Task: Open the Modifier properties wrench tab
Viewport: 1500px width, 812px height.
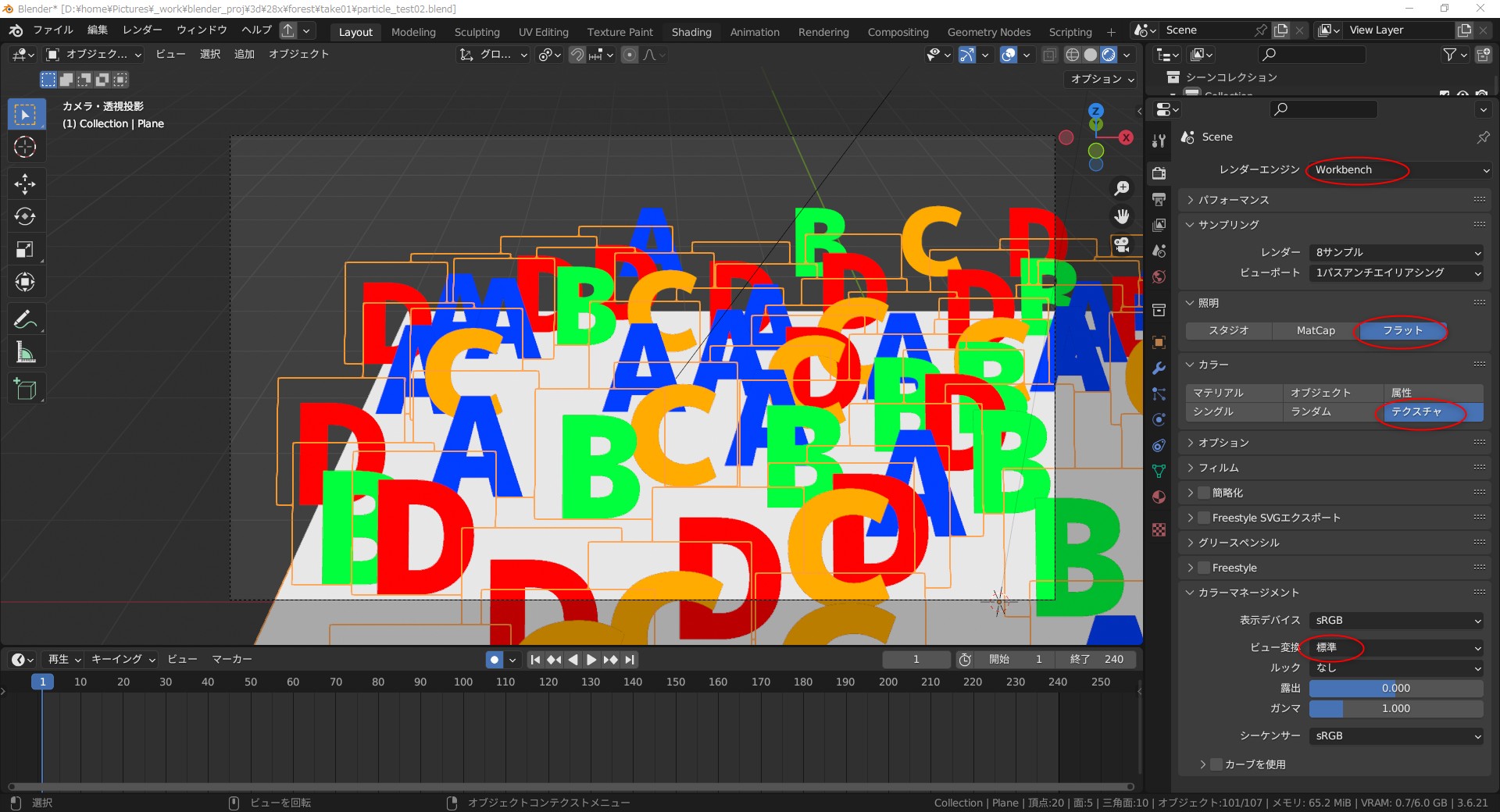Action: (1159, 368)
